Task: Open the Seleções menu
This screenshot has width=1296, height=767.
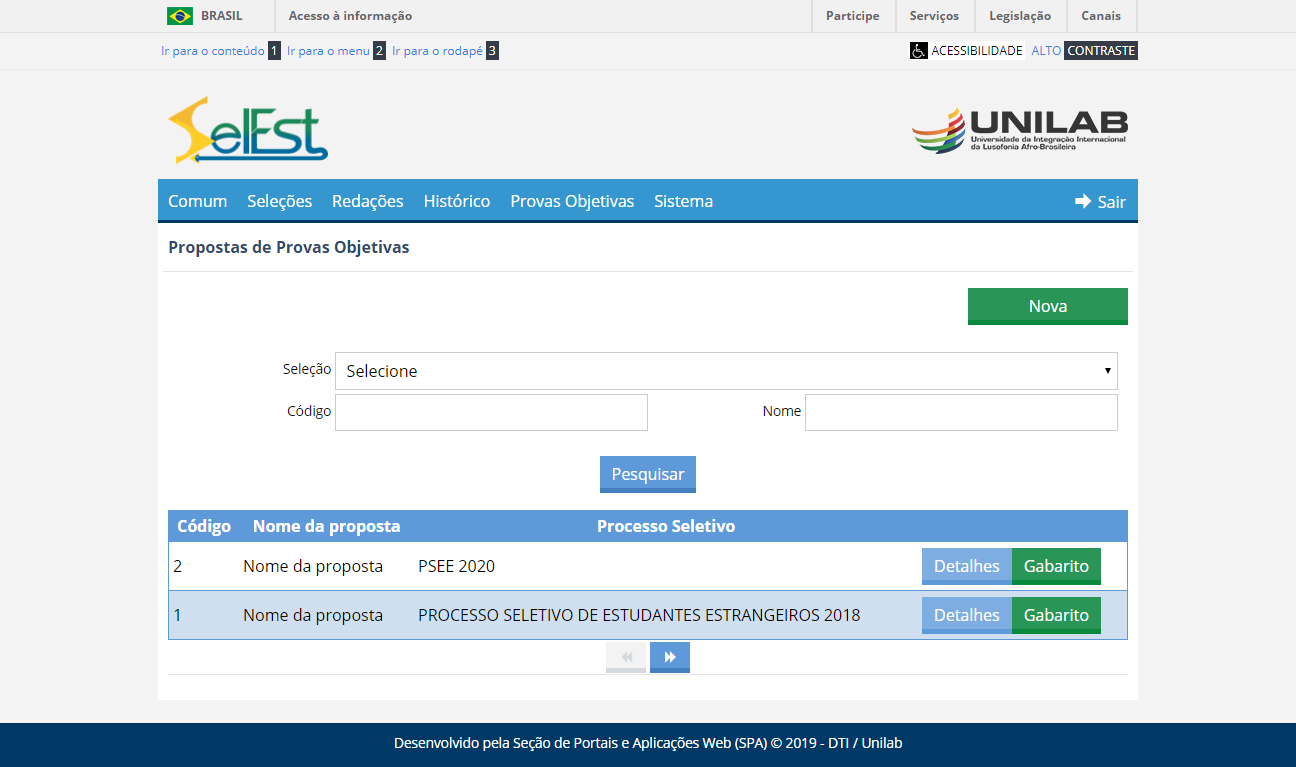Action: (280, 201)
